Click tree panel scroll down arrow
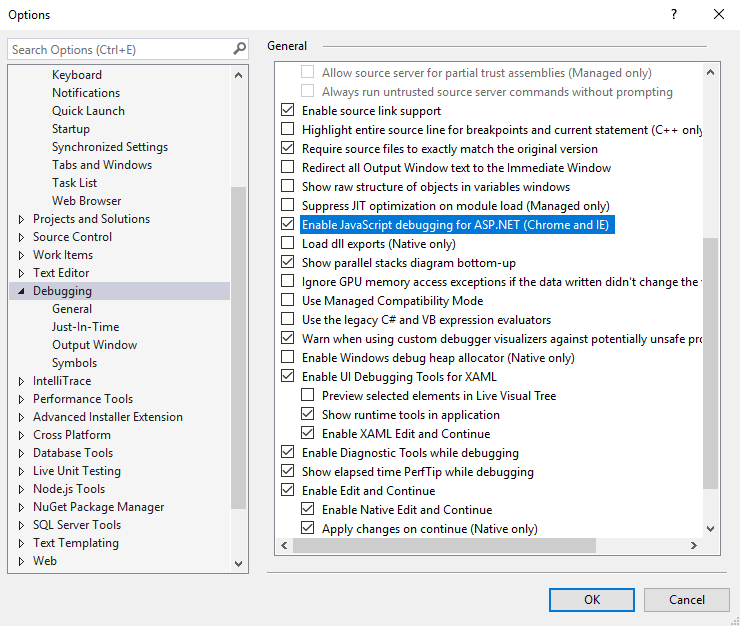The height and width of the screenshot is (626, 740). coord(238,563)
